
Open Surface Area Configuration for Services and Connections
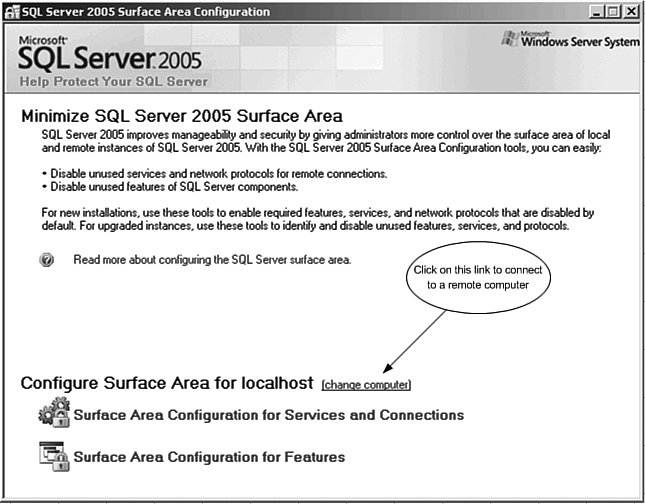click(x=269, y=415)
